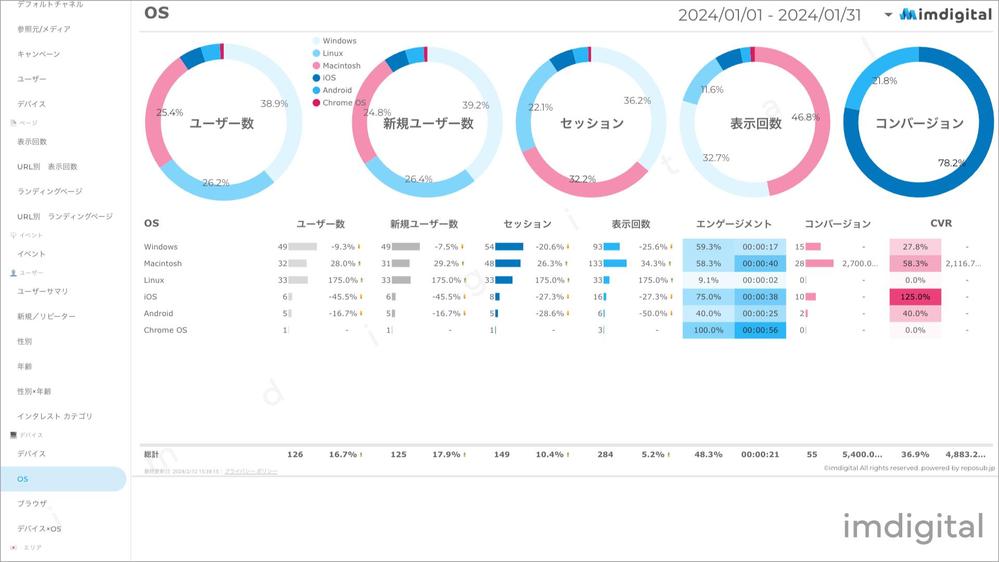Click the flag icon beside the エリア section header
The width and height of the screenshot is (999, 562).
[13, 547]
